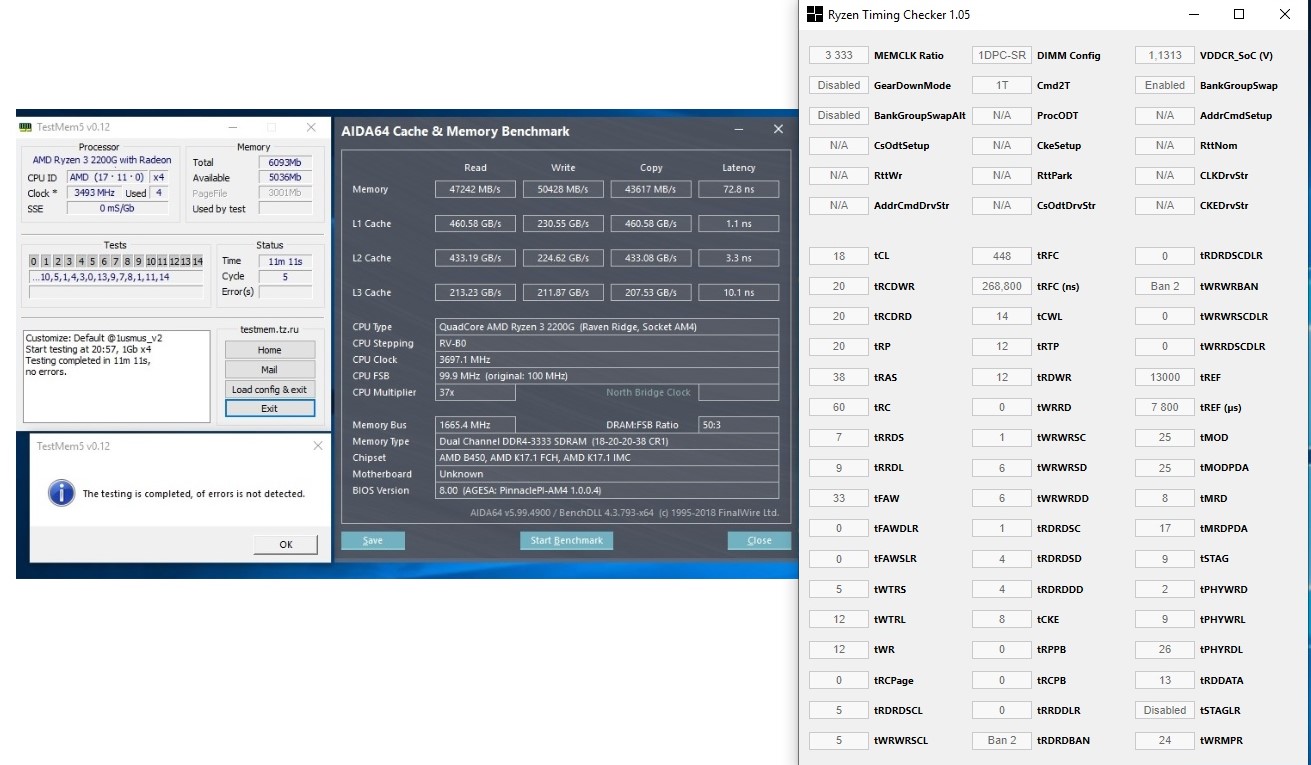Click the CPU Clock 3697.1 MHz field
This screenshot has width=1311, height=765.
point(607,359)
